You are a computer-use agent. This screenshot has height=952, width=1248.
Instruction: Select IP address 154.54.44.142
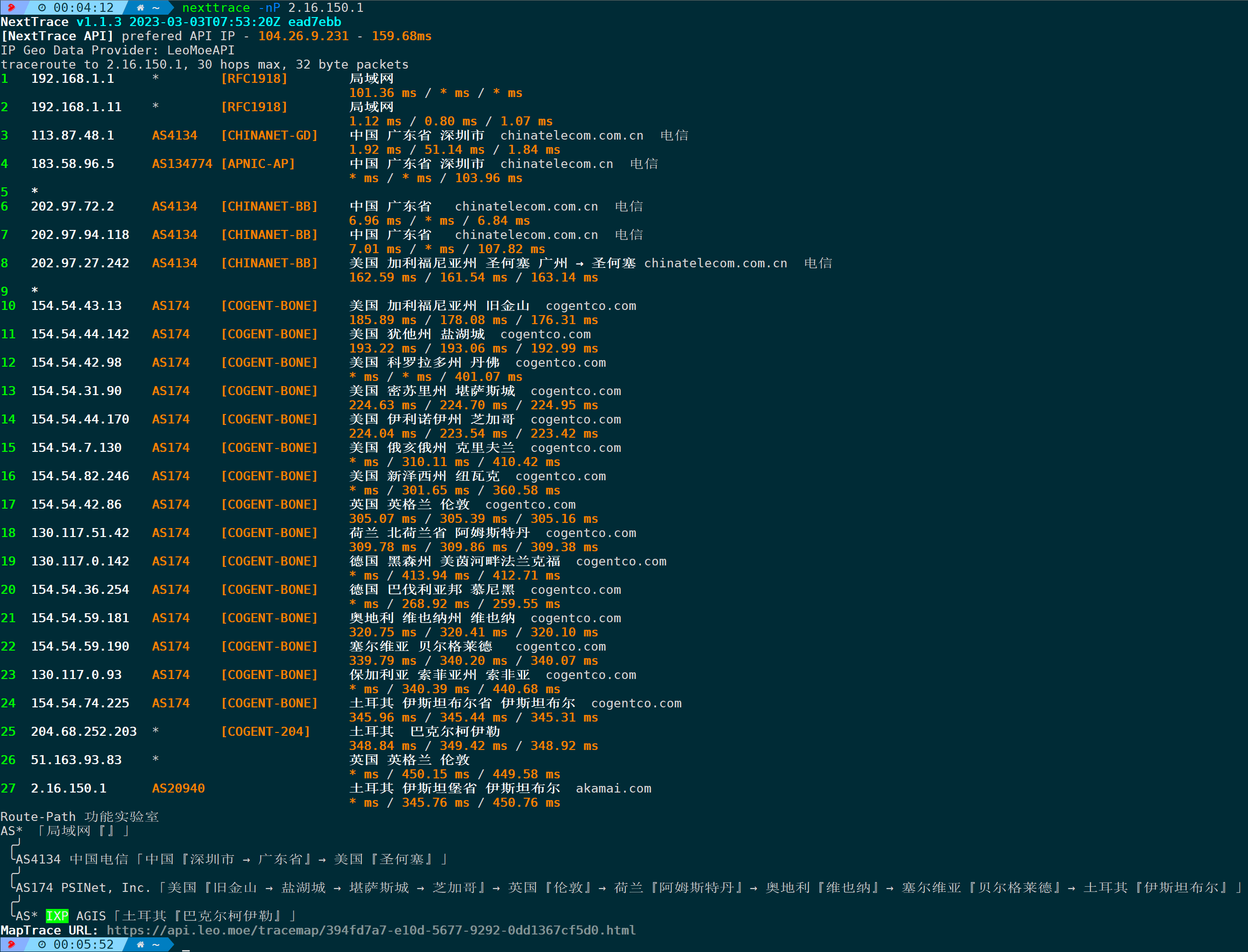pos(80,334)
